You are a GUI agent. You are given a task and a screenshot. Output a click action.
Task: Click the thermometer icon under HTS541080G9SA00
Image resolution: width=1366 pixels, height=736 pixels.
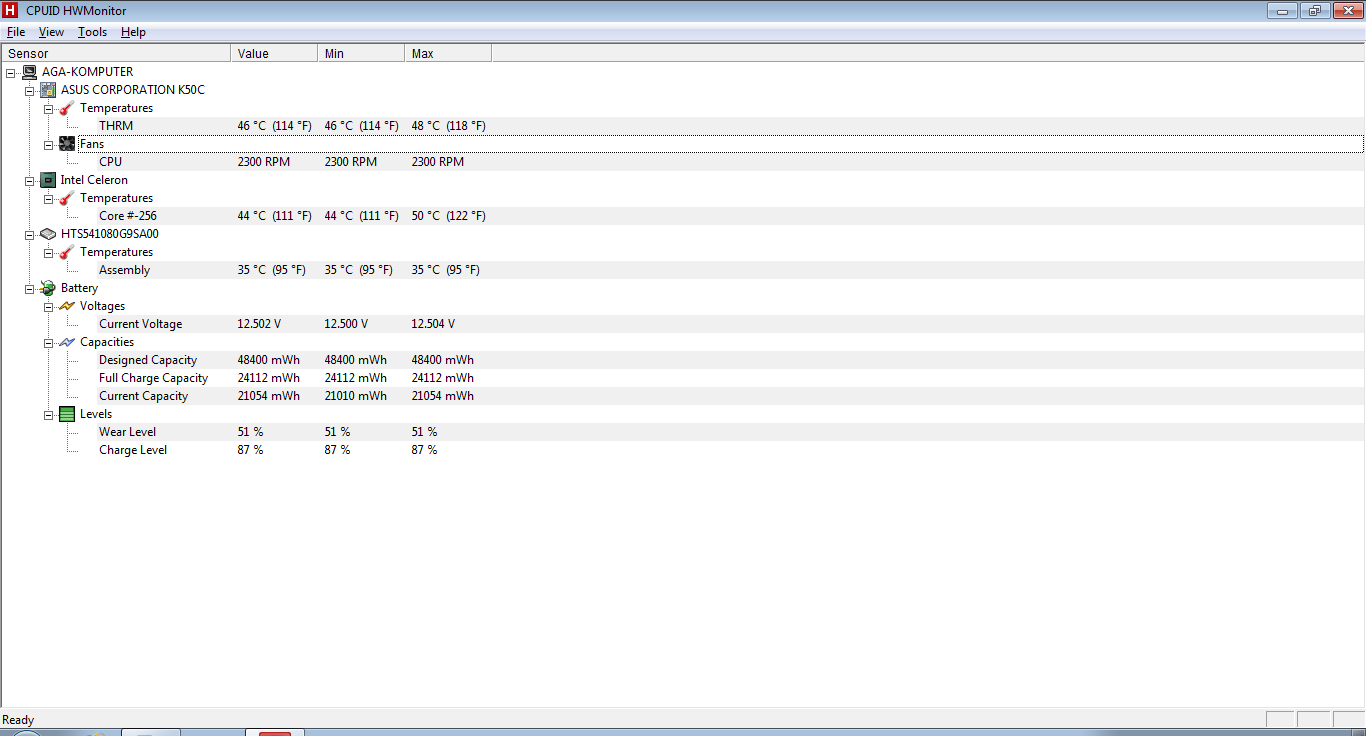click(67, 252)
